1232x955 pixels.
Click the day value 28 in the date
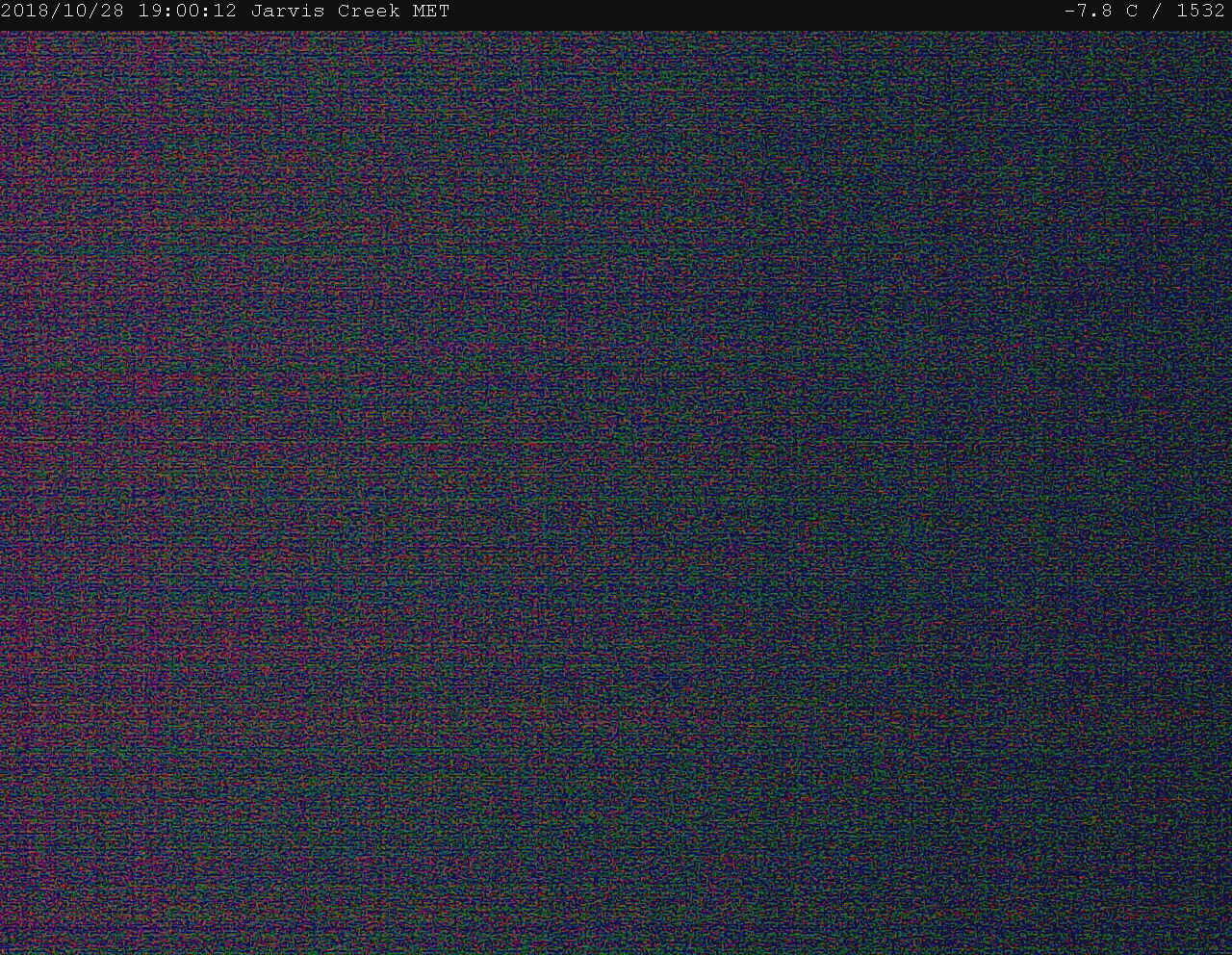pos(114,12)
